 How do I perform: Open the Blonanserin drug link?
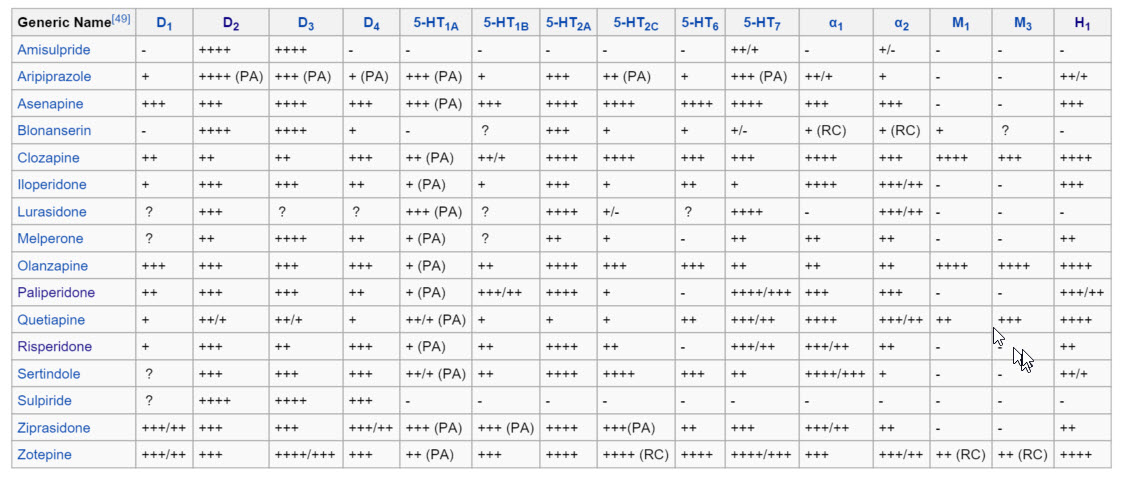(54, 131)
